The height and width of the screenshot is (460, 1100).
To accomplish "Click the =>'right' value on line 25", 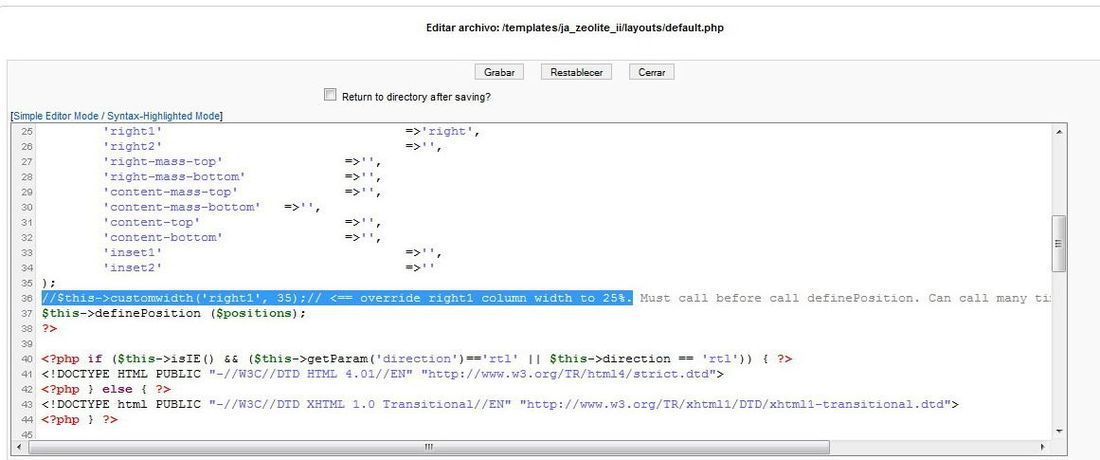I will click(x=443, y=131).
